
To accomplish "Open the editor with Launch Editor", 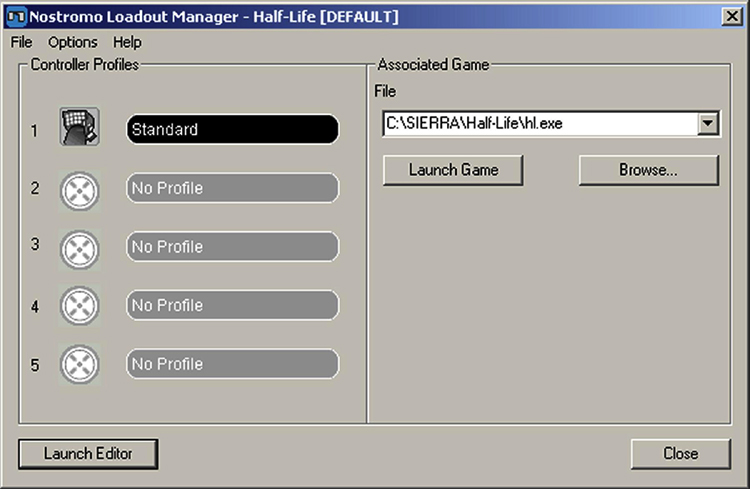I will (88, 453).
